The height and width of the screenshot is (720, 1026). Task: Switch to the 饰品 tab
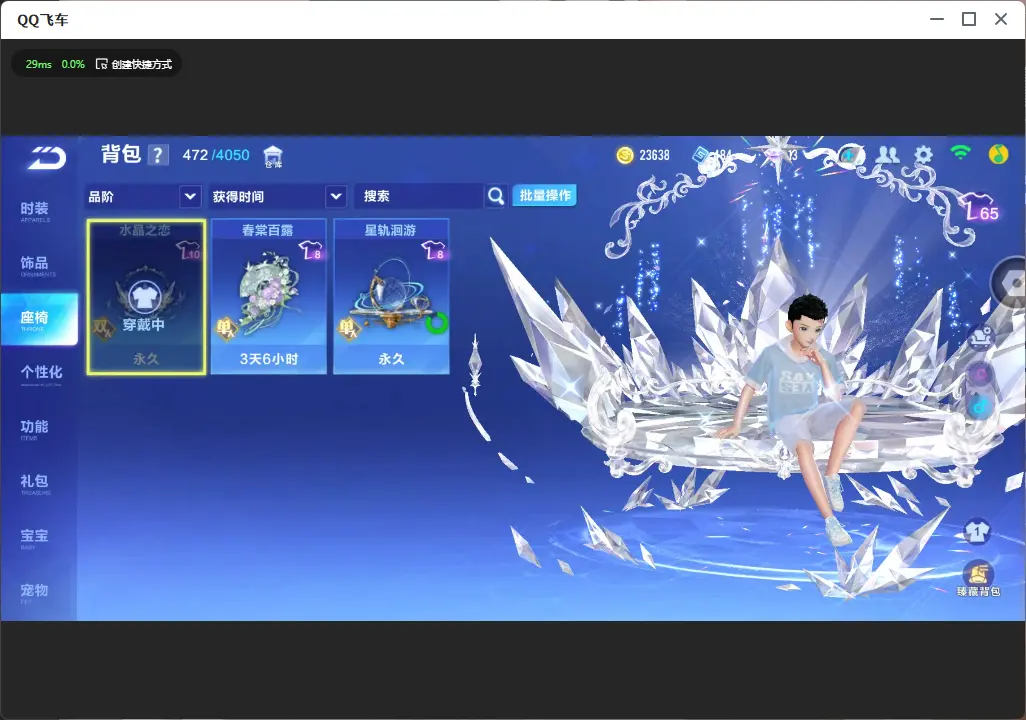35,265
